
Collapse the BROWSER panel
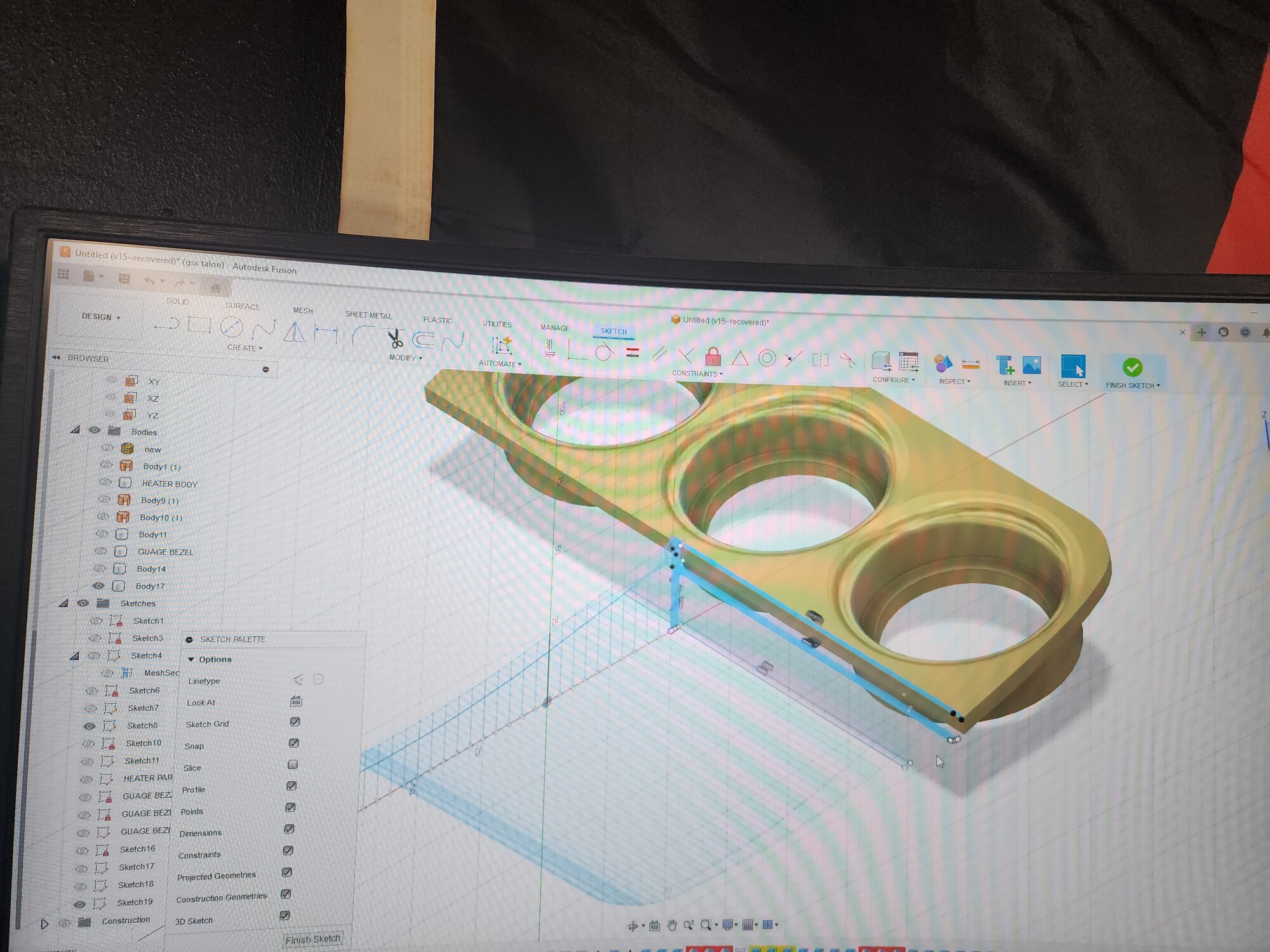(56, 357)
